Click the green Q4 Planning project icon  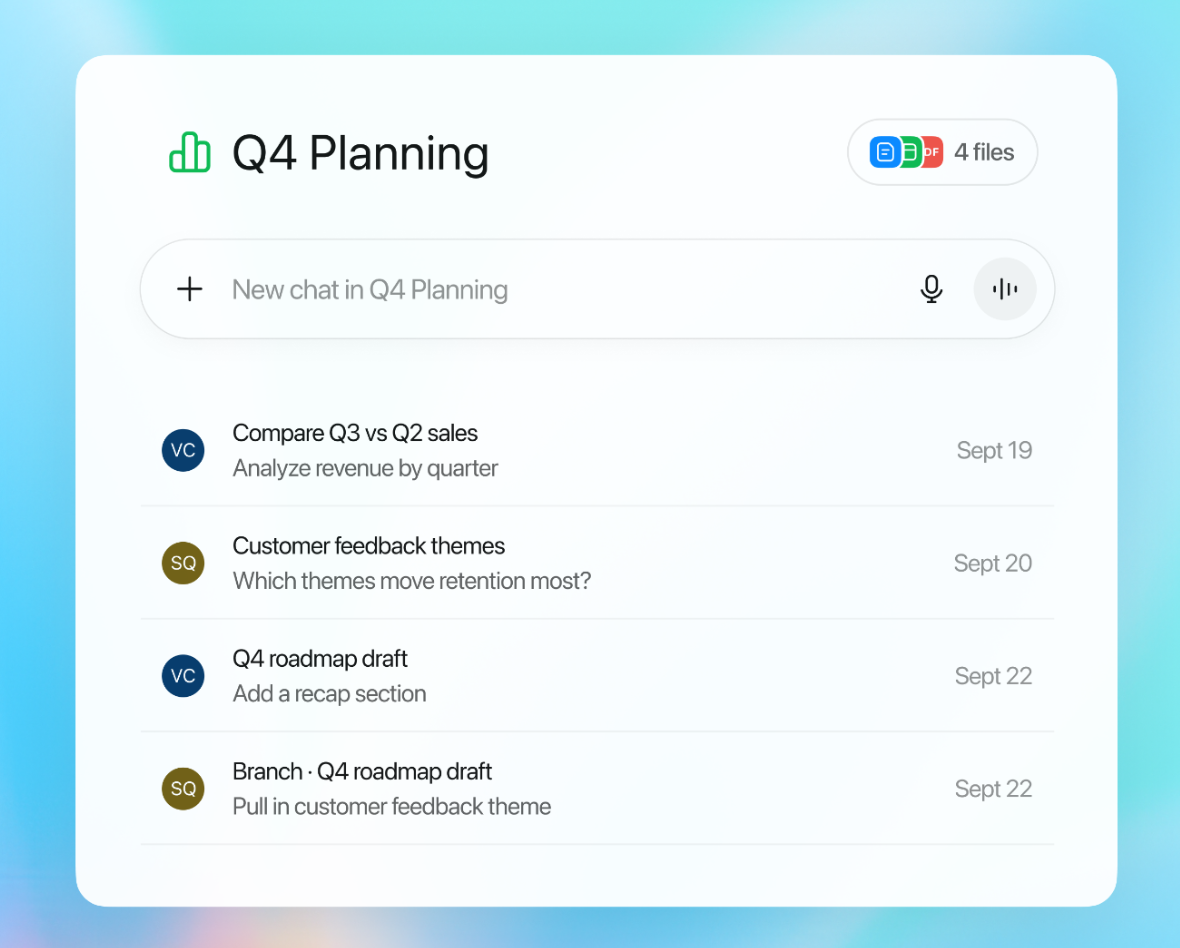[191, 152]
